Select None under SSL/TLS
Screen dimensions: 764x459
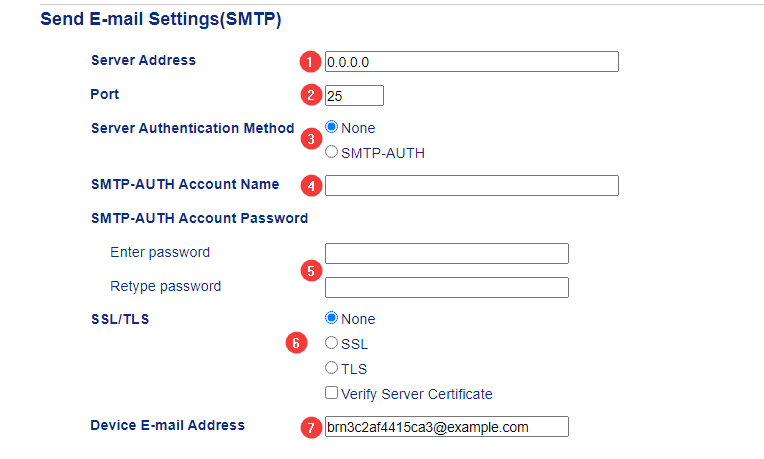(x=332, y=319)
